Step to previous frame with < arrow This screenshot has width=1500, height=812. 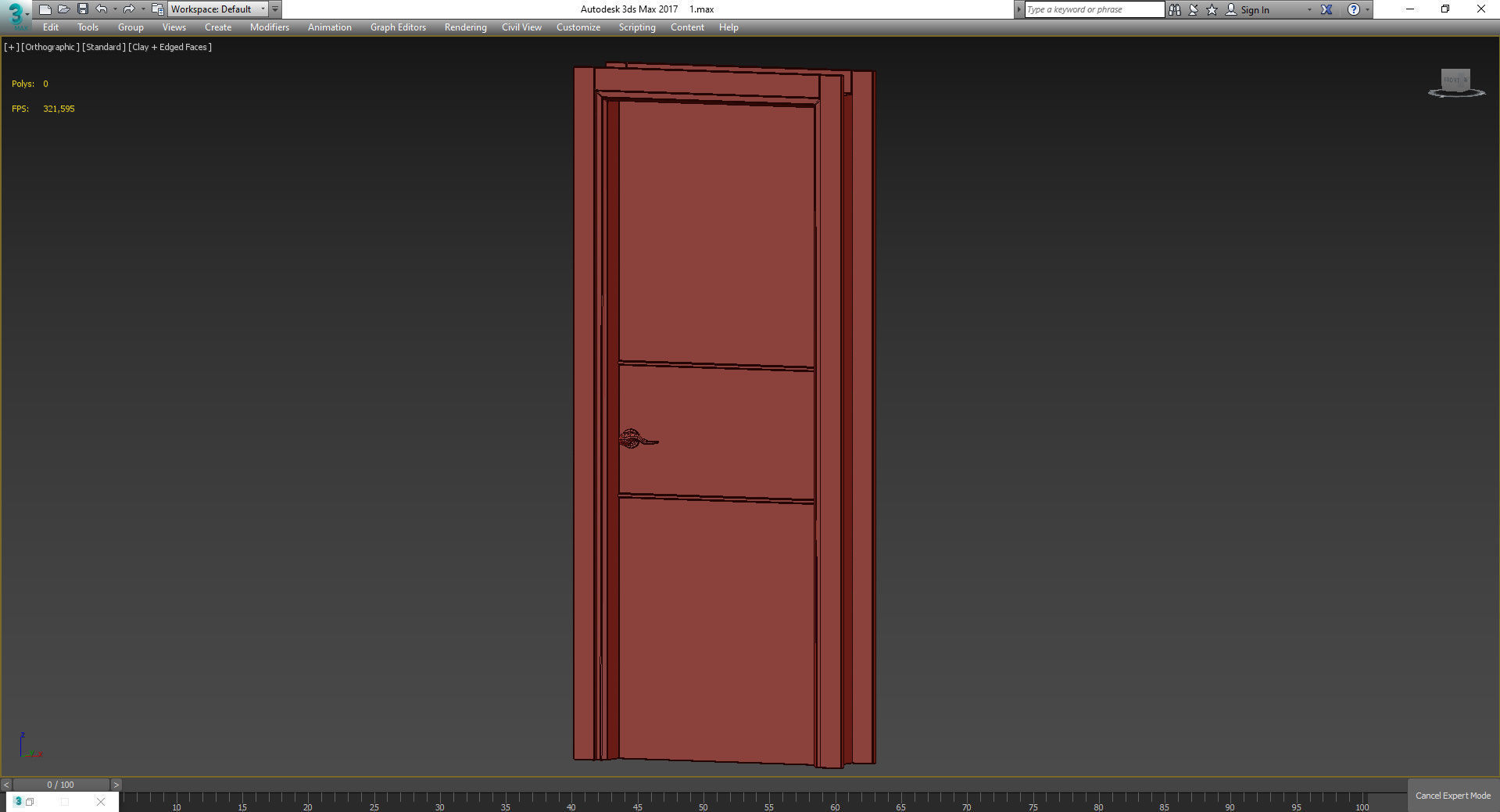click(x=6, y=785)
